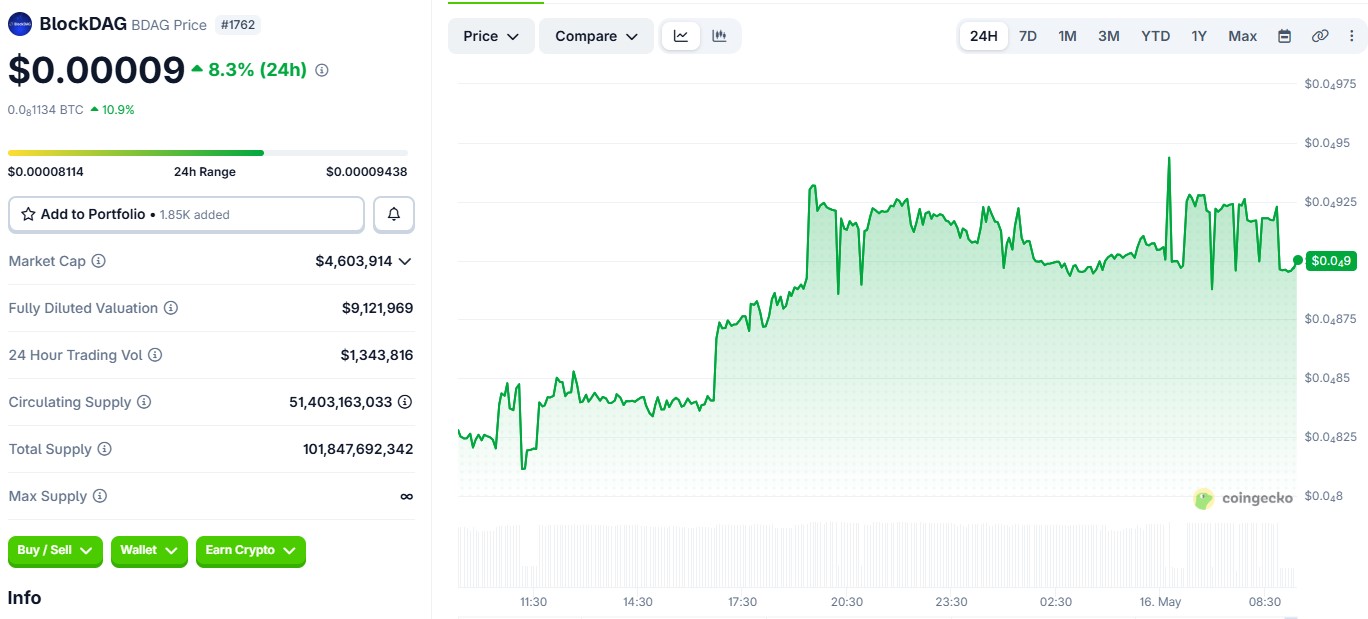The image size is (1368, 619).
Task: Click info icon next to Max Supply
Action: coord(100,496)
